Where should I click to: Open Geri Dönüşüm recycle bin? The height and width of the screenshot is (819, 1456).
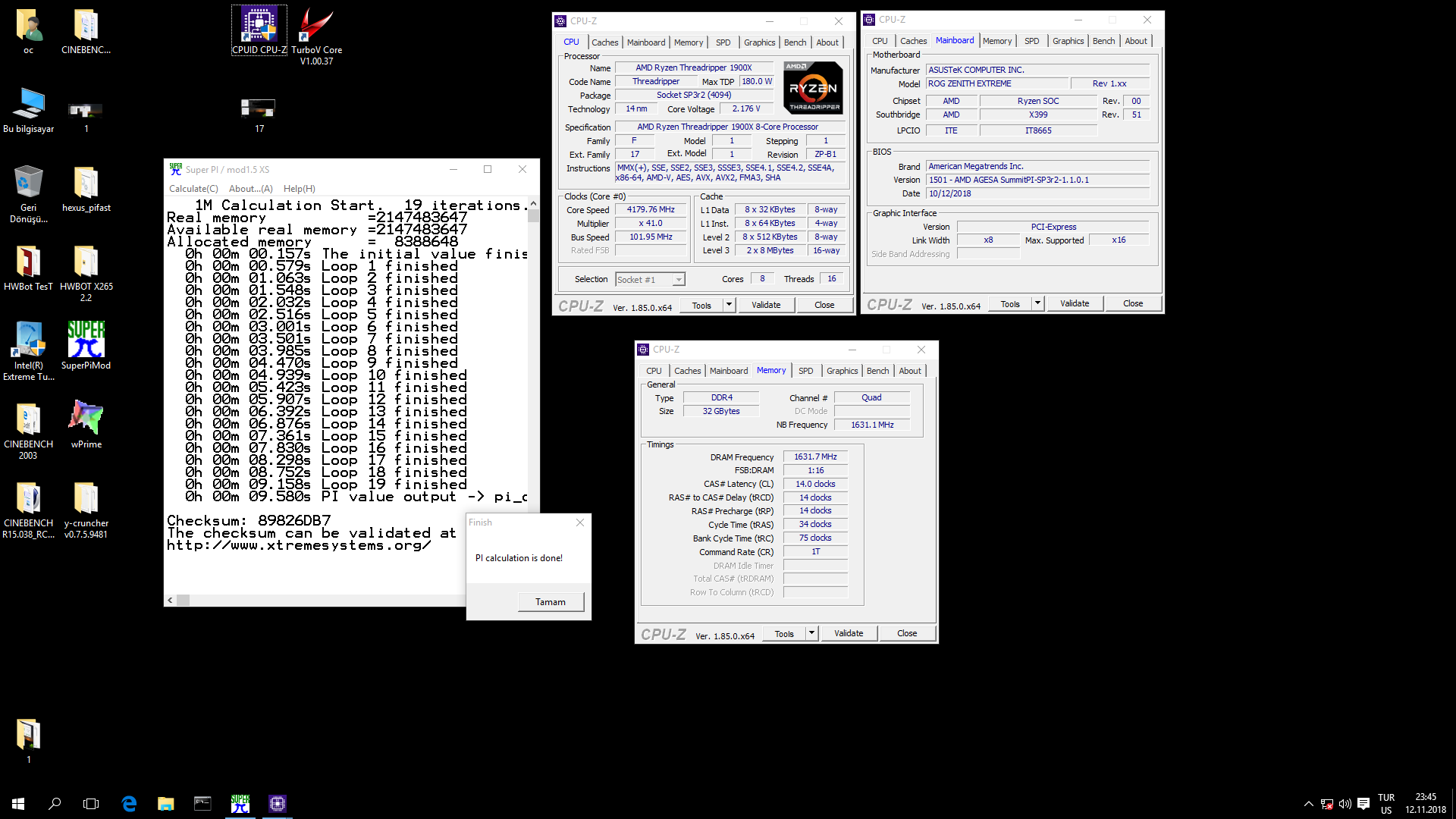point(28,194)
